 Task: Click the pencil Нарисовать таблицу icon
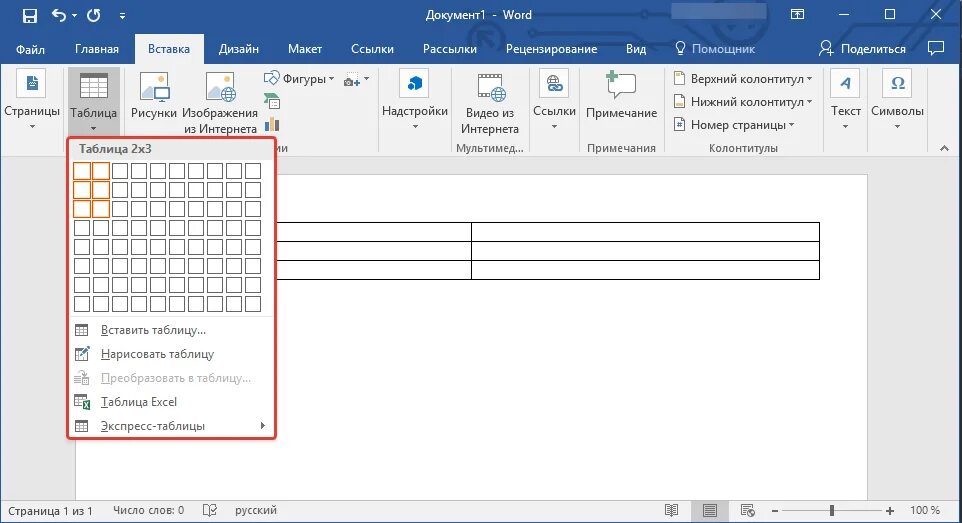(82, 354)
